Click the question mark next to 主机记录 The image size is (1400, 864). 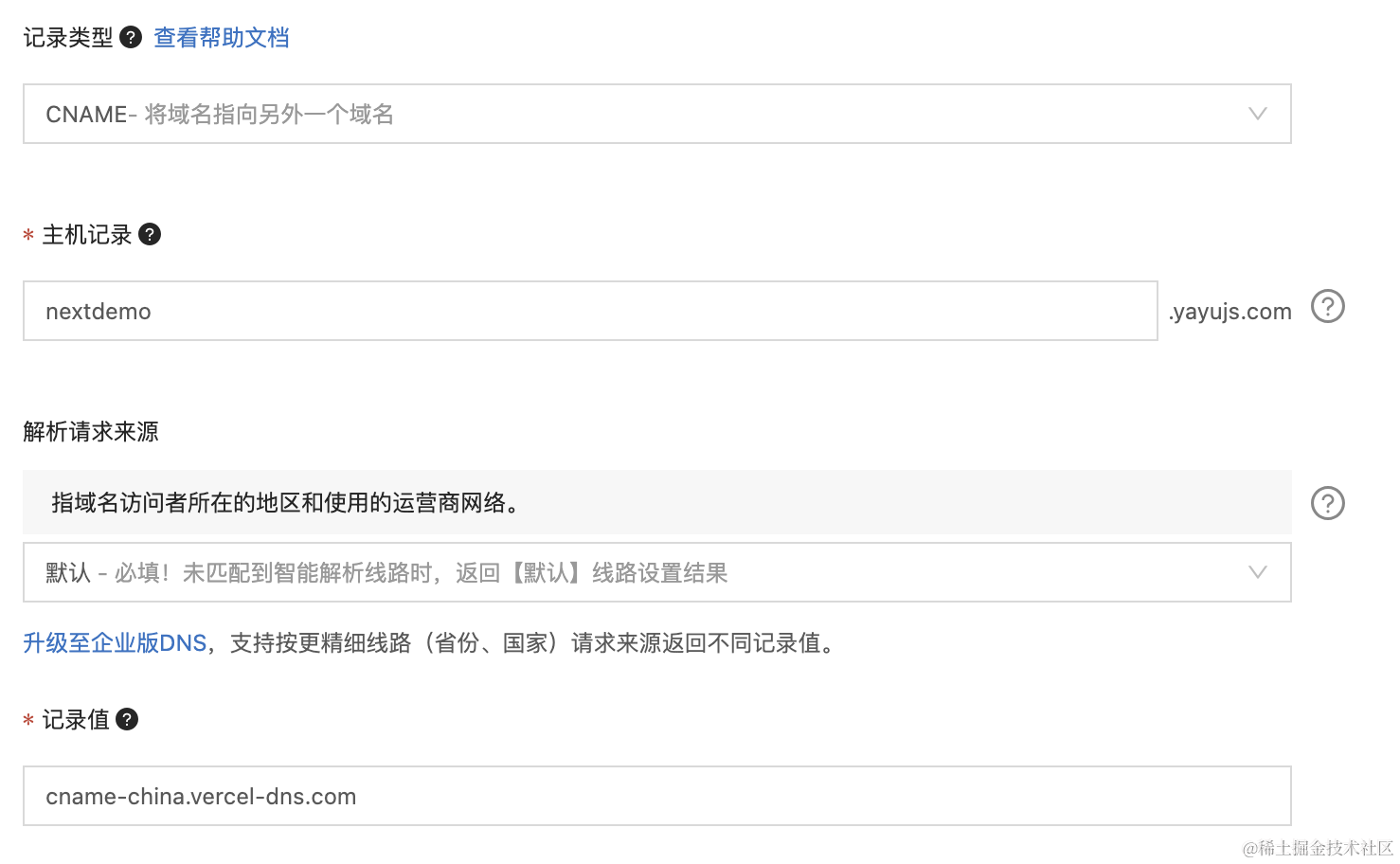pos(150,234)
